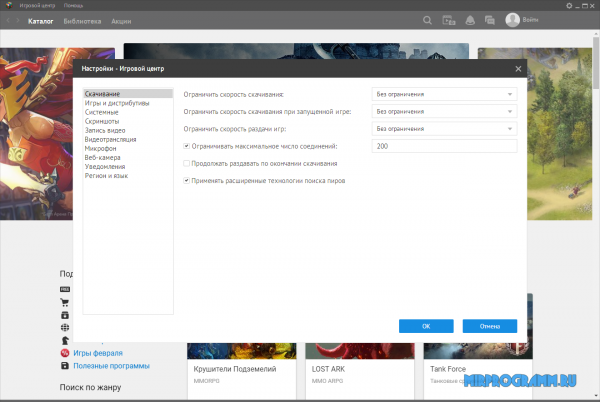Open the Игры февраля link
The height and width of the screenshot is (402, 600).
[x=98, y=353]
